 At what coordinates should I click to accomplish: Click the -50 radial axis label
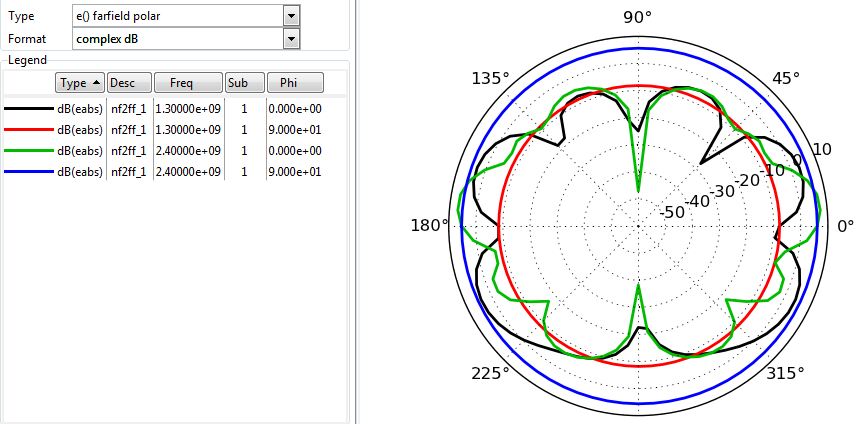(672, 211)
